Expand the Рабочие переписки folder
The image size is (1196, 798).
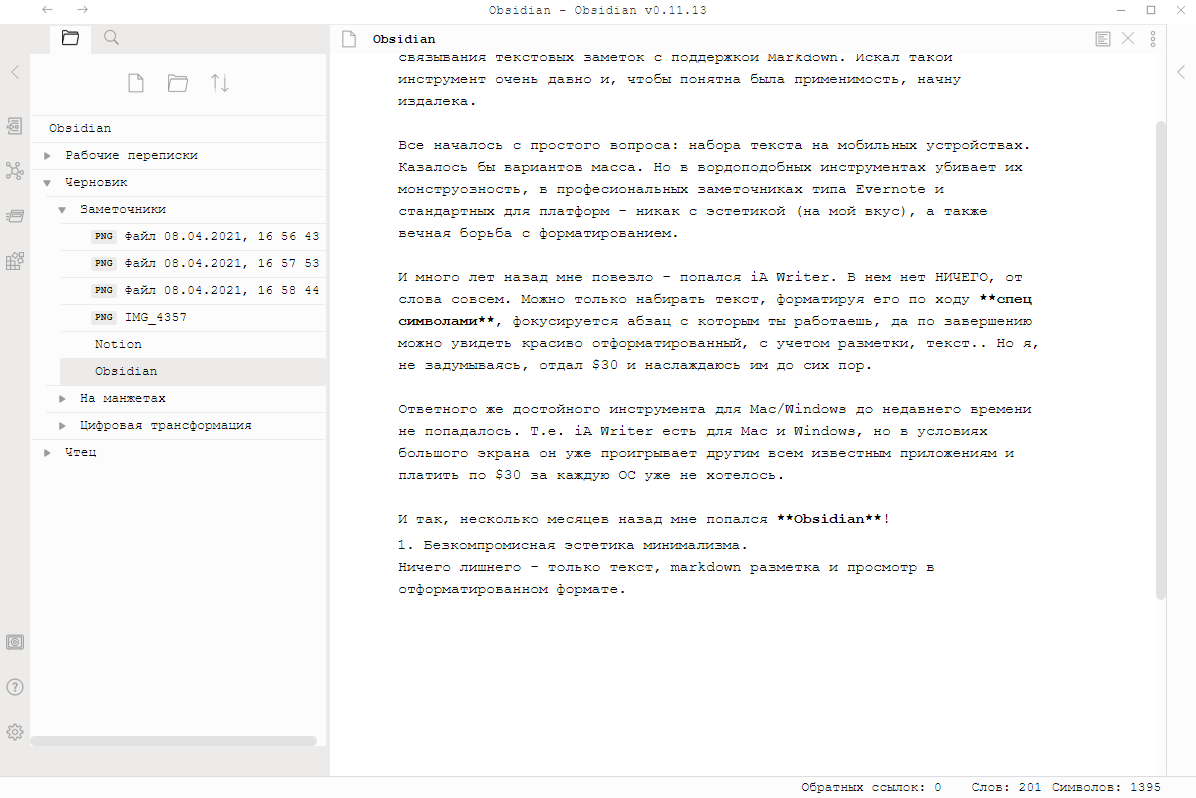tap(47, 156)
